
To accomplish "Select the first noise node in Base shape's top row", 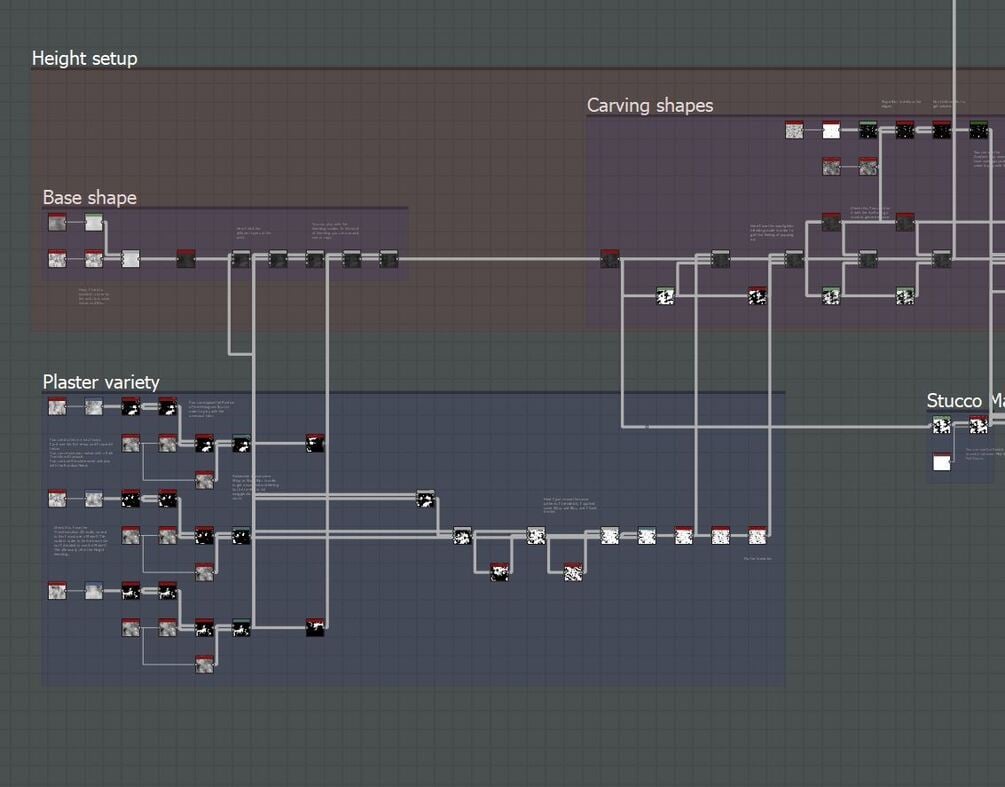I will [57, 222].
